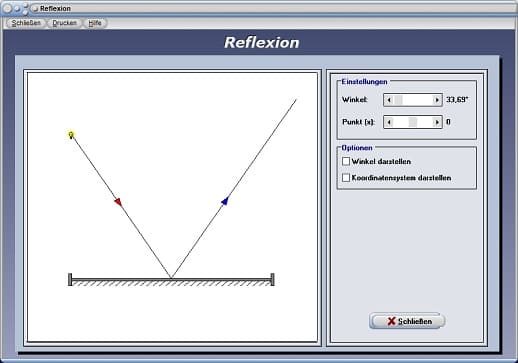Click the 'Winkel:' label
This screenshot has height=363, width=518.
click(x=355, y=99)
